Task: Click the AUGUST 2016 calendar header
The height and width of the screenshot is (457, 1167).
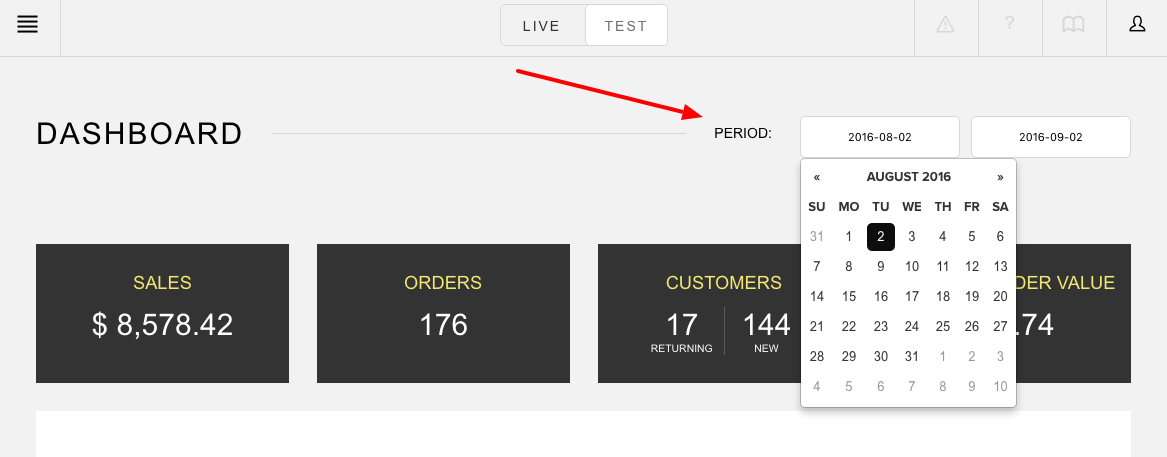Action: [x=909, y=177]
